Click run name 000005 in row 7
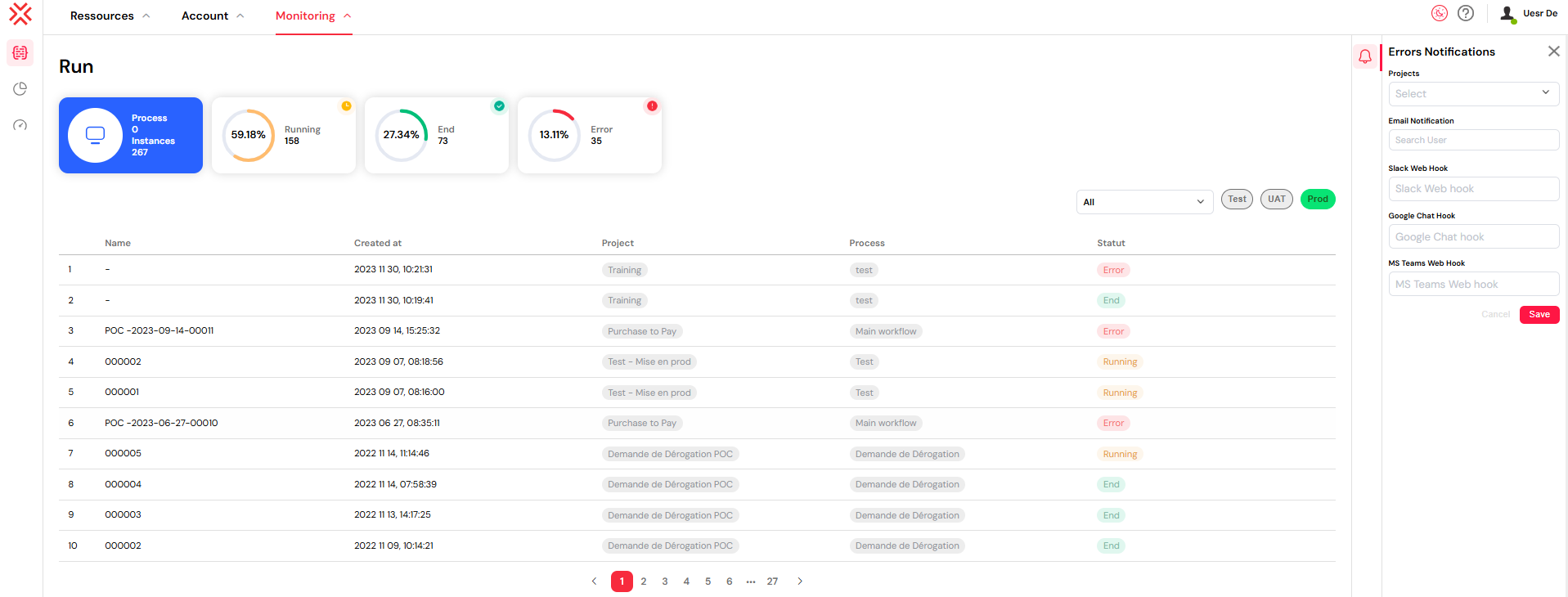1568x597 pixels. coord(124,453)
